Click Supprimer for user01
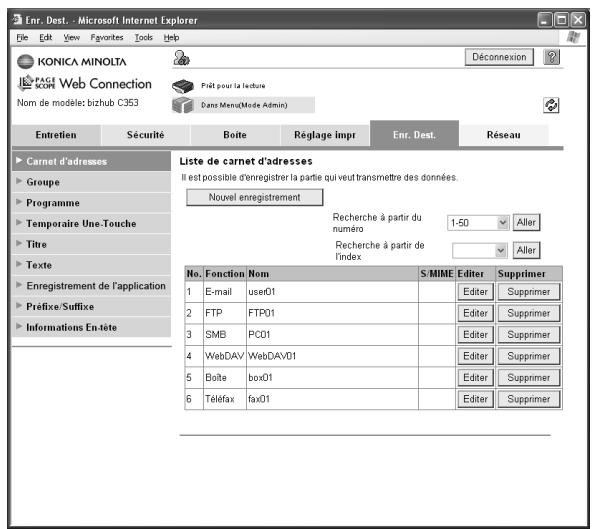Image resolution: width=595 pixels, height=529 pixels. click(x=529, y=292)
